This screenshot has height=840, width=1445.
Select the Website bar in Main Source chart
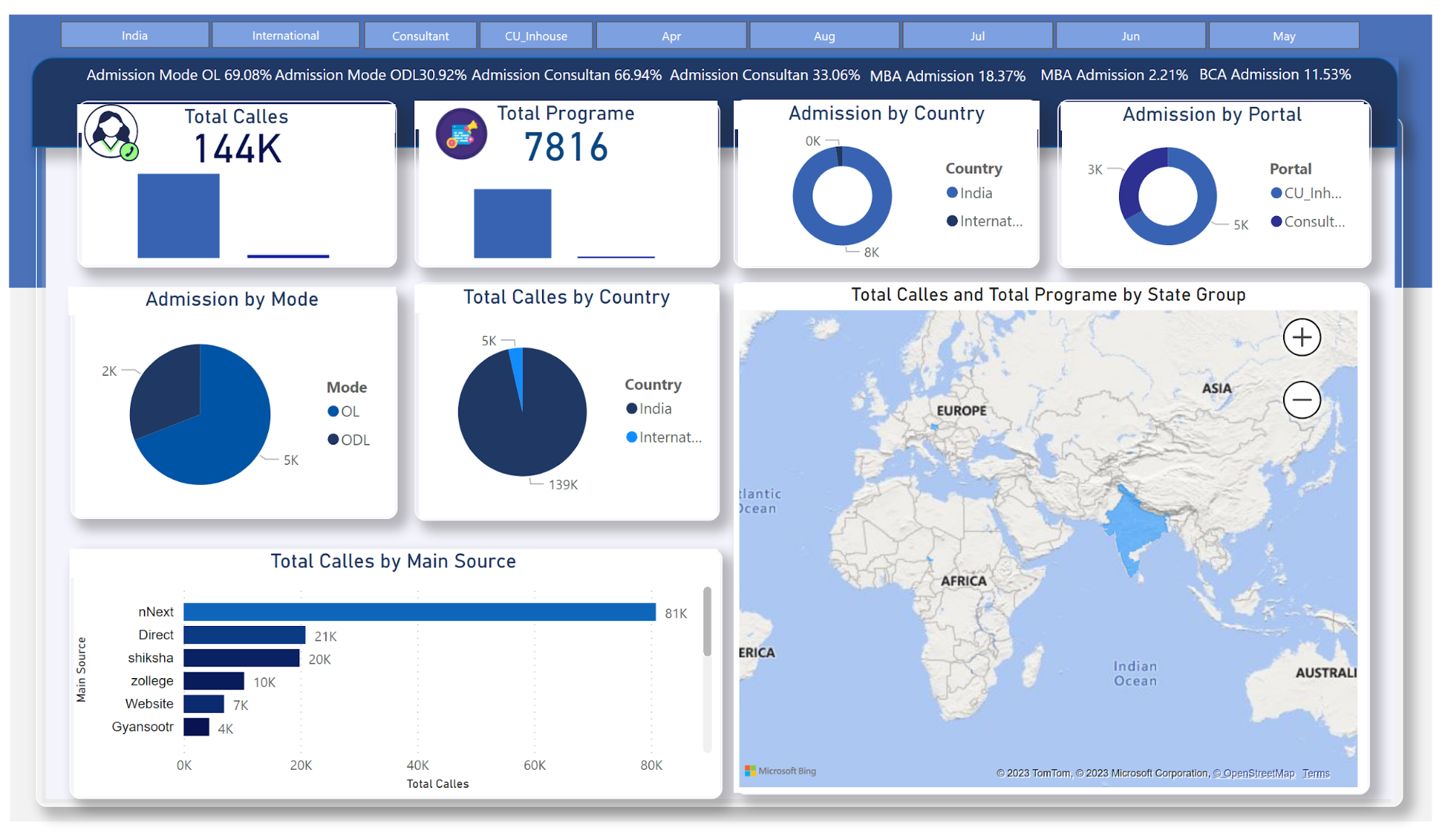coord(204,704)
